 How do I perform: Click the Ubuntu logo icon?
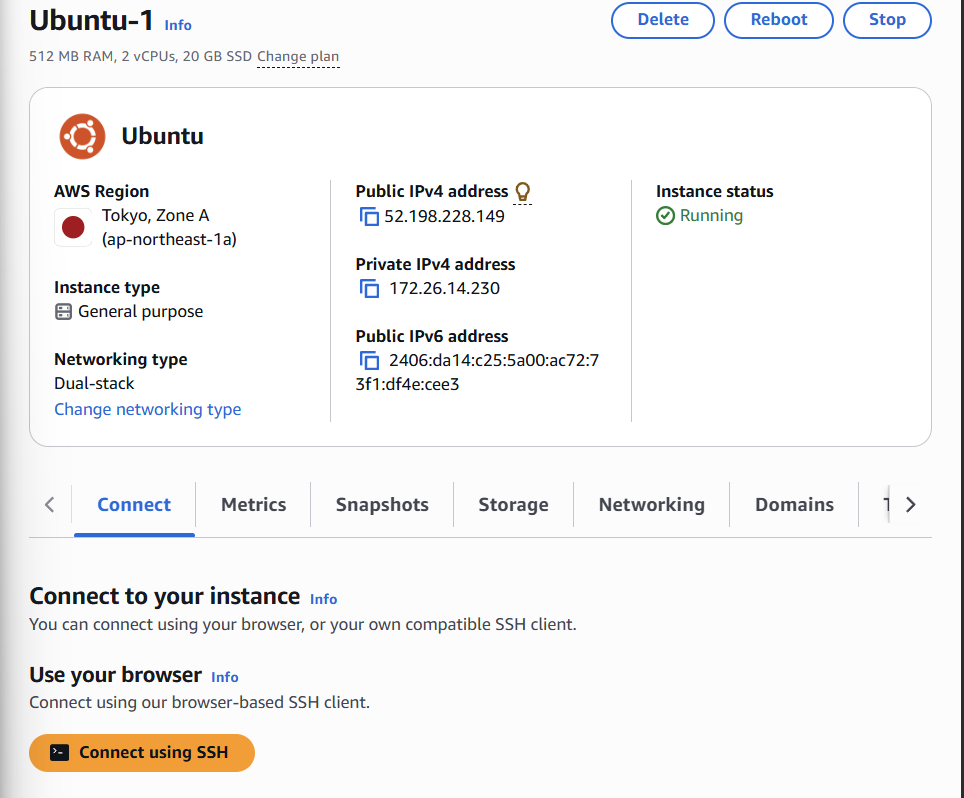pyautogui.click(x=82, y=136)
